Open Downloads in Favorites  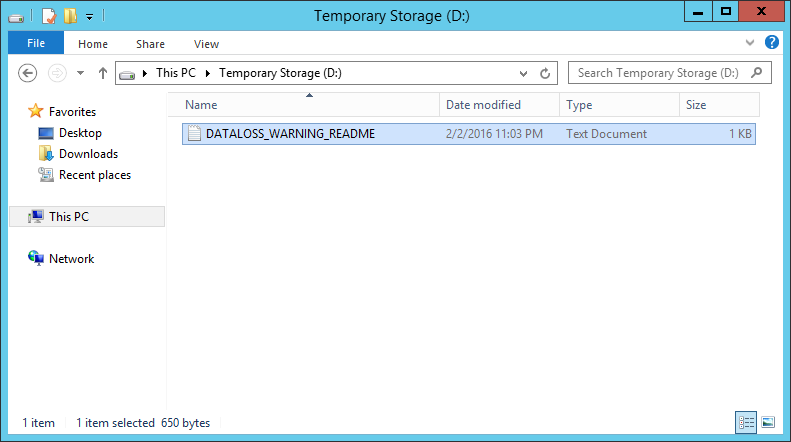88,154
